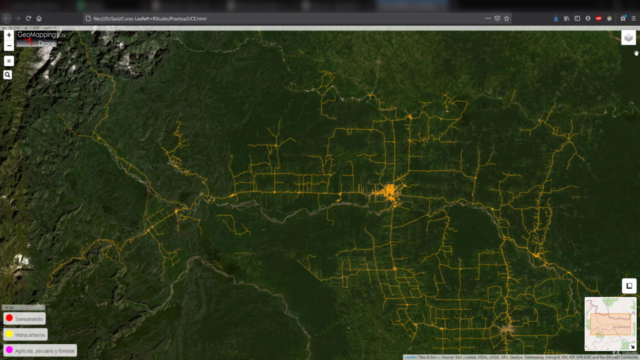
Task: Click the colorful round extension icon
Action: [609, 18]
